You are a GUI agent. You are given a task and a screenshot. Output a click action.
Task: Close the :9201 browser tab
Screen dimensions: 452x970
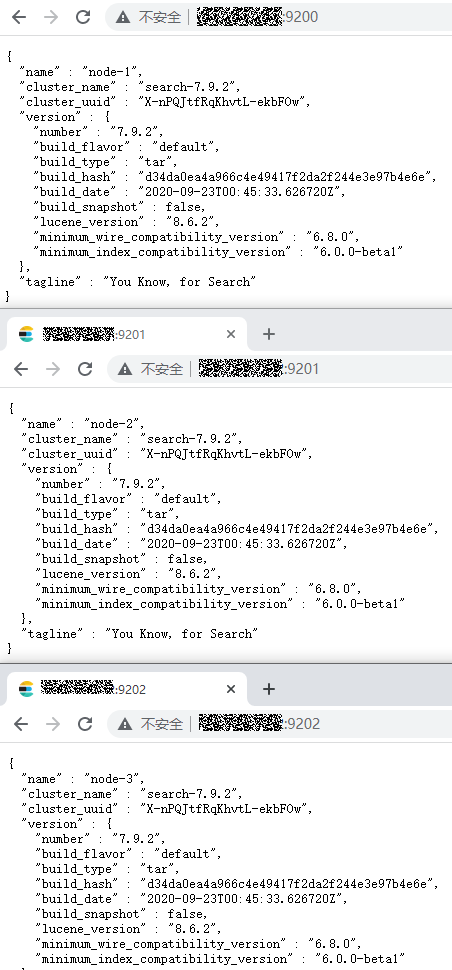pyautogui.click(x=231, y=334)
